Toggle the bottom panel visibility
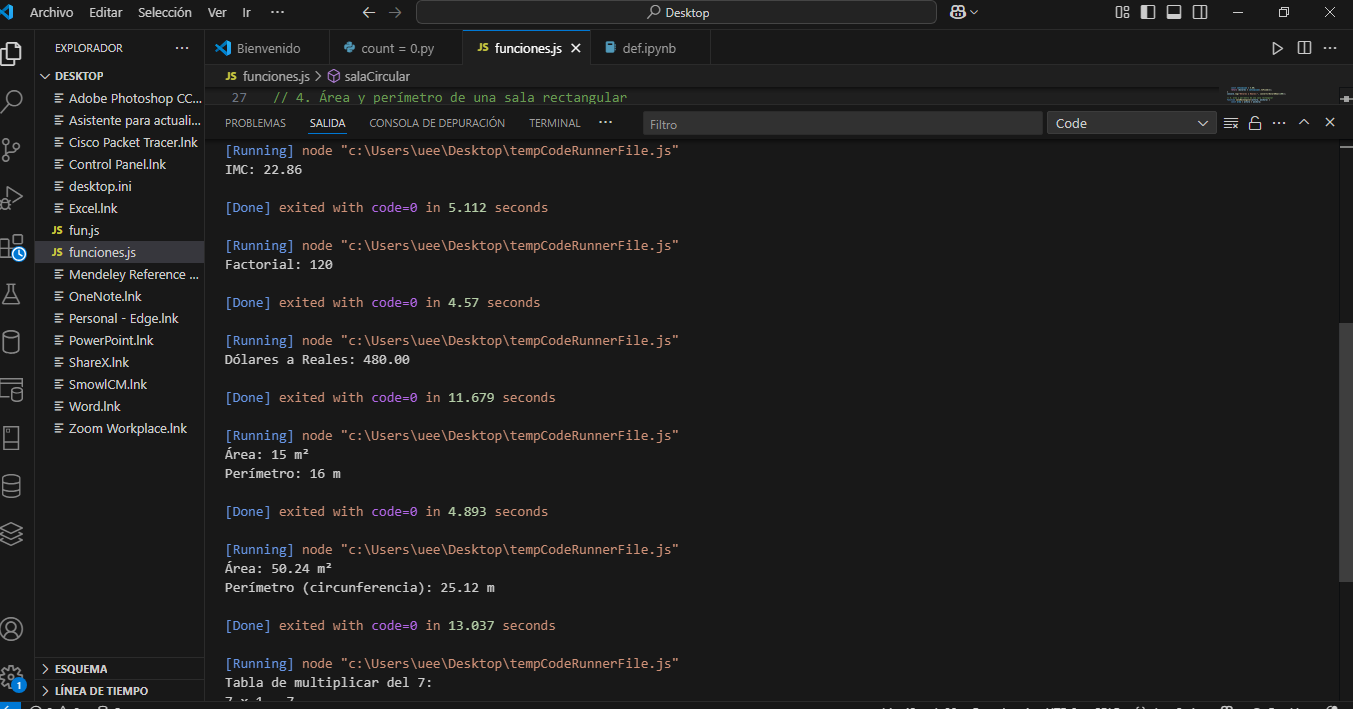 1174,12
